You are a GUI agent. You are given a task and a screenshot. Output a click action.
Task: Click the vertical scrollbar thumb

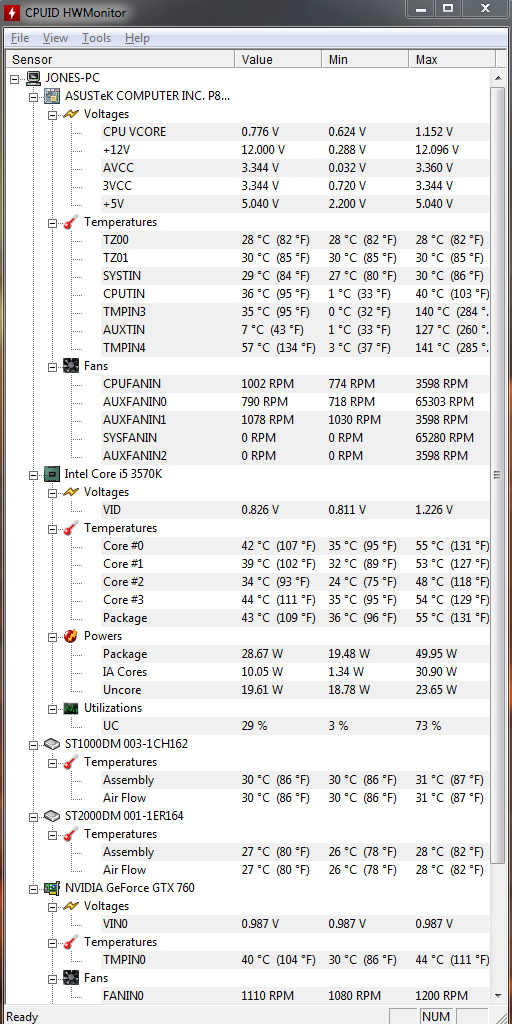(497, 475)
